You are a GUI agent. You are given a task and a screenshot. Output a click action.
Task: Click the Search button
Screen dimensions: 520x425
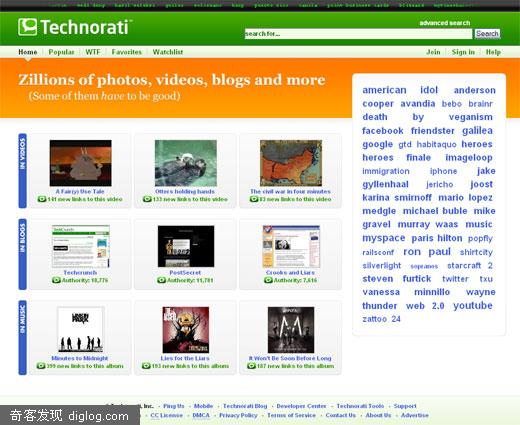[x=487, y=34]
